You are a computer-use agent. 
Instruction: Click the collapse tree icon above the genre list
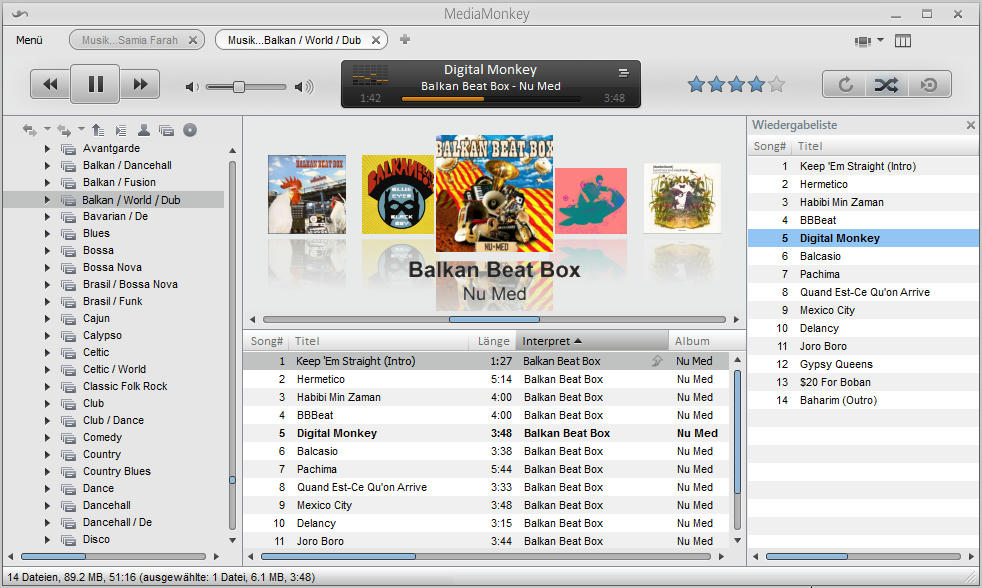121,130
